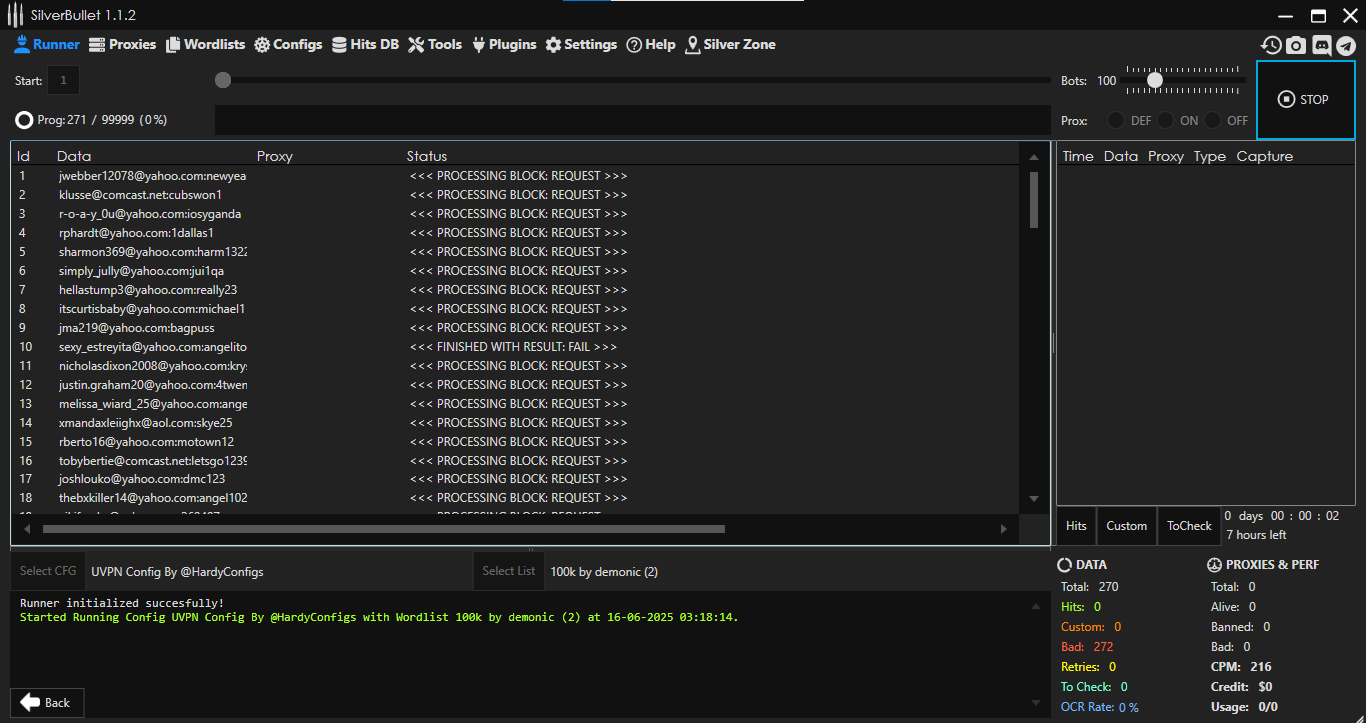Click the Back button

coord(46,702)
